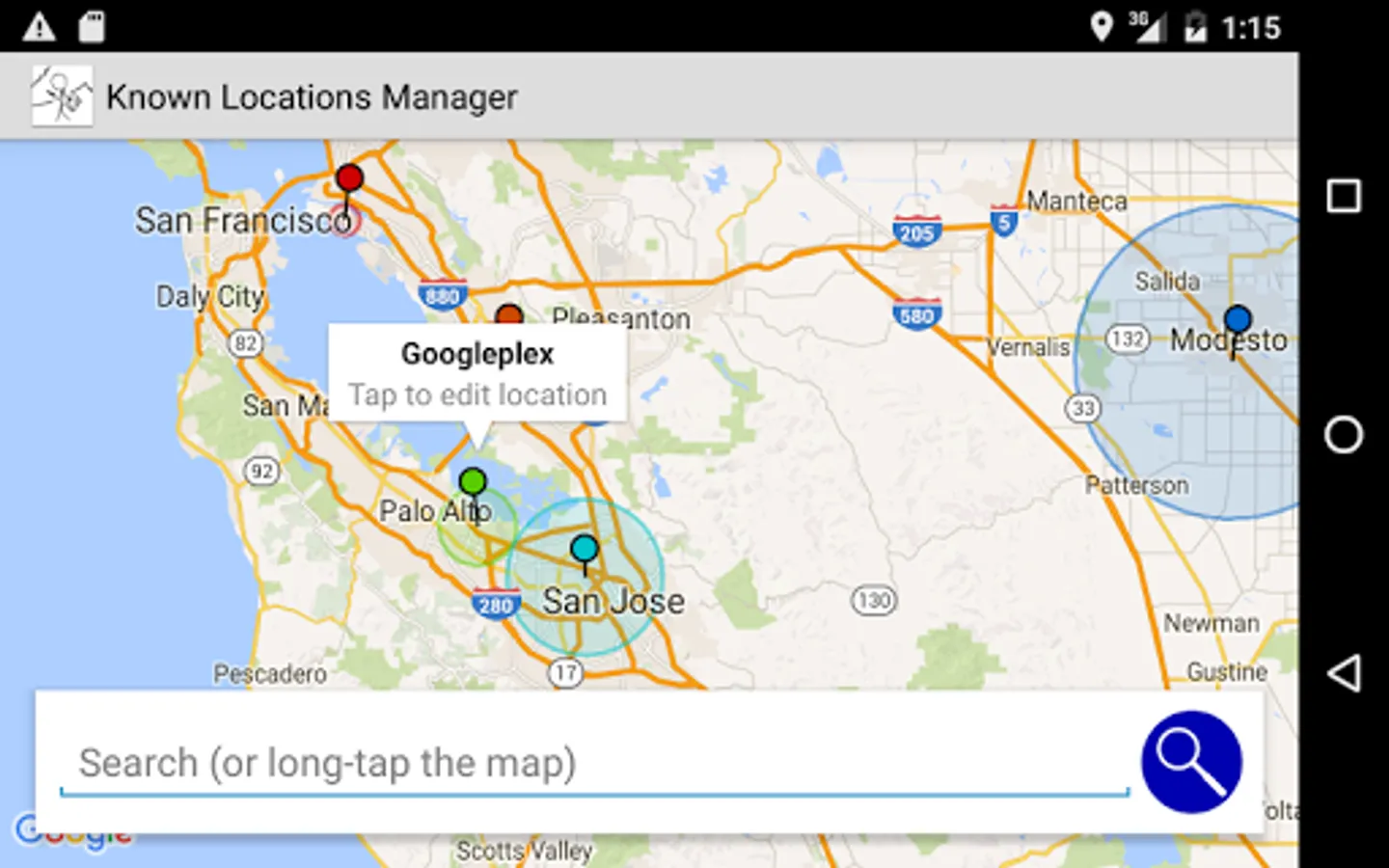Select the cyan pin over San Jose
The height and width of the screenshot is (868, 1389).
click(585, 549)
